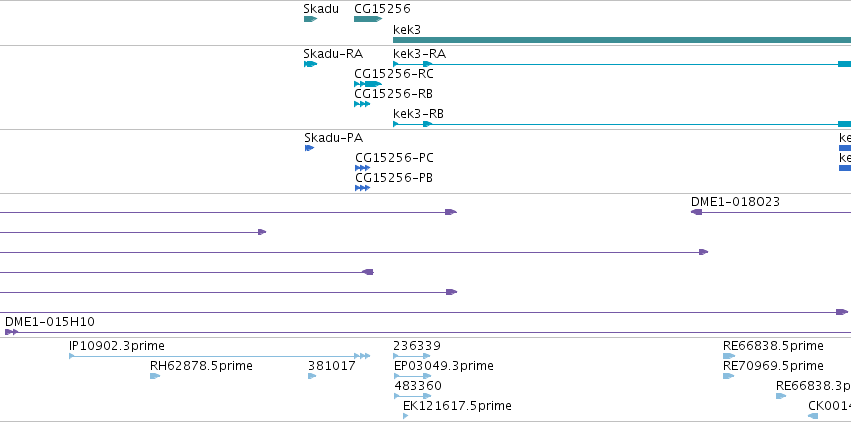
Task: Click the IP10902.3prime label
Action: point(117,346)
